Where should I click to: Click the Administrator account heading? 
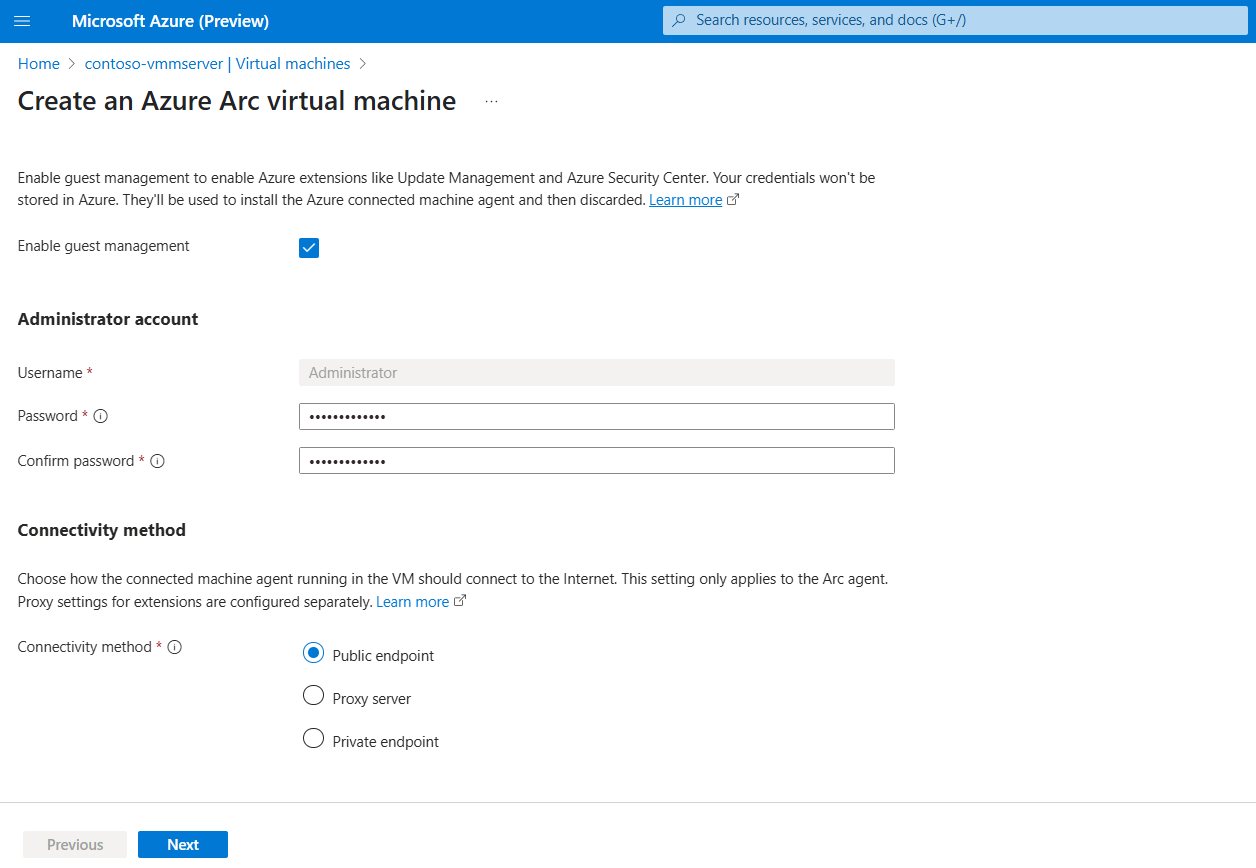[x=108, y=319]
